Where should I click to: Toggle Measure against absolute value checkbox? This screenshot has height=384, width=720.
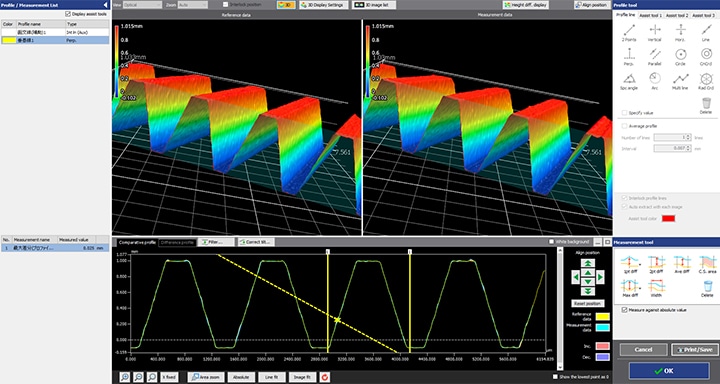tap(624, 310)
